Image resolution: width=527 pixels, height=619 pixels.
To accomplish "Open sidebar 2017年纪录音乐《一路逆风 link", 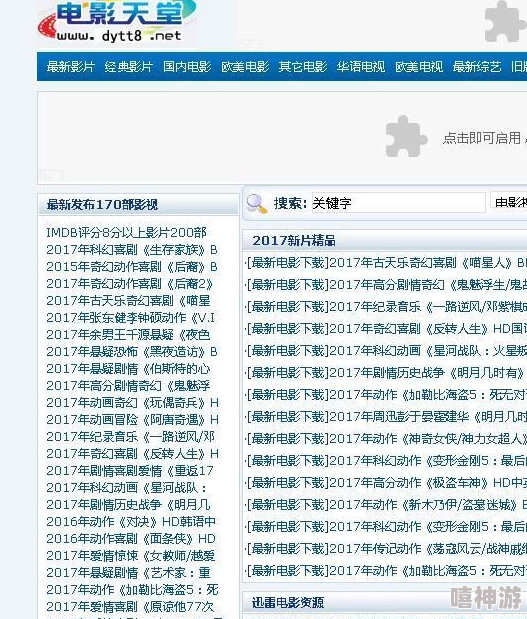I will coord(131,437).
